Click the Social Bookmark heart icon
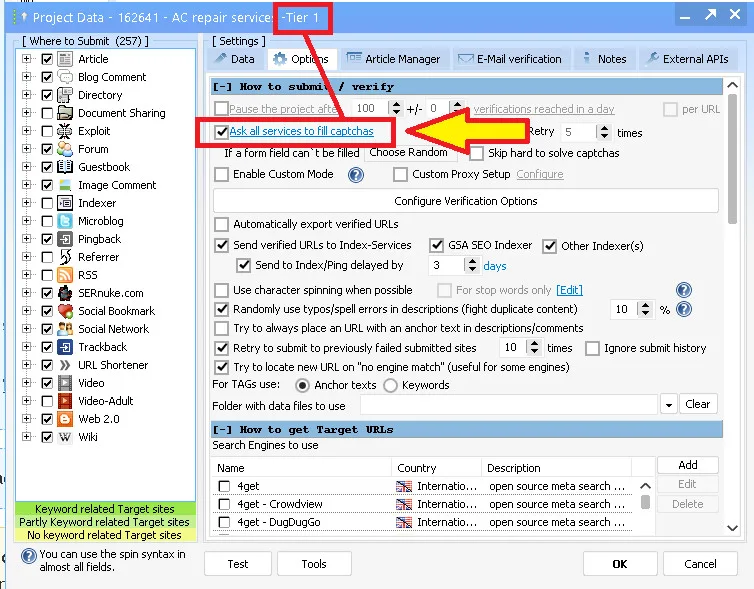The height and width of the screenshot is (589, 754). (x=65, y=311)
